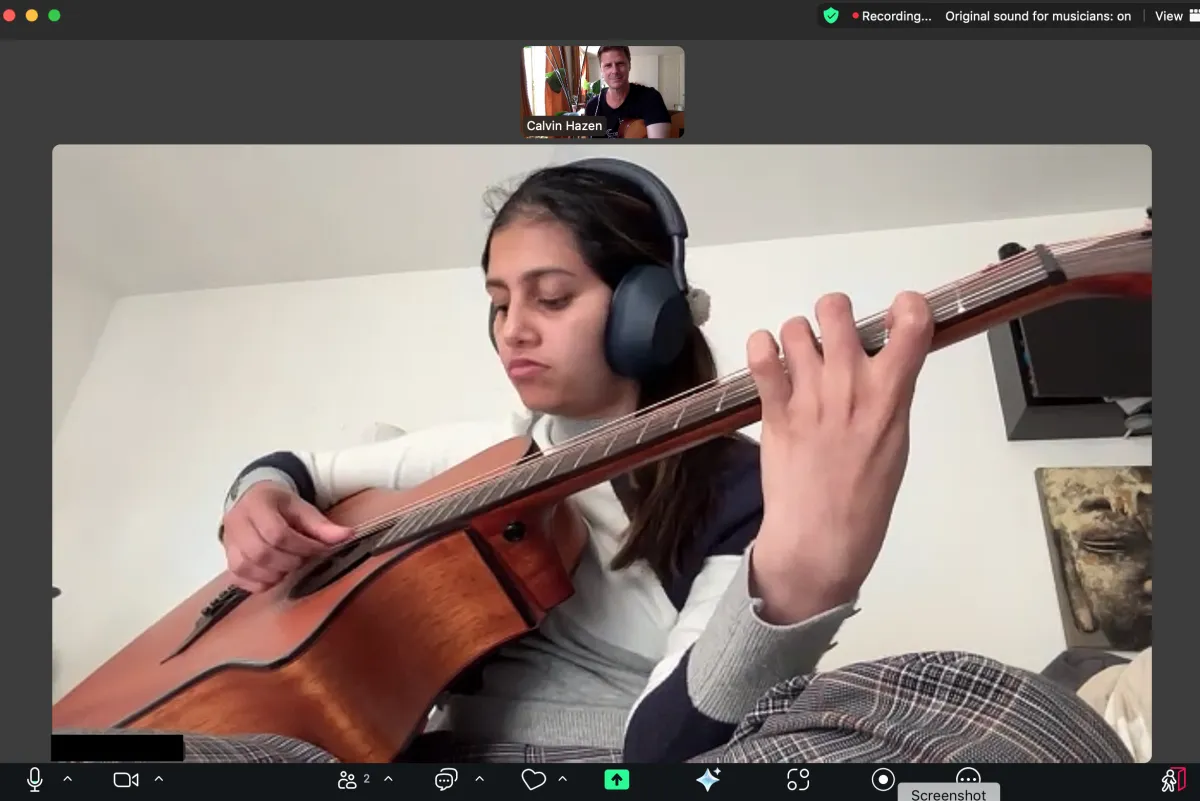The height and width of the screenshot is (801, 1200).
Task: Stop the video camera
Action: pos(124,779)
